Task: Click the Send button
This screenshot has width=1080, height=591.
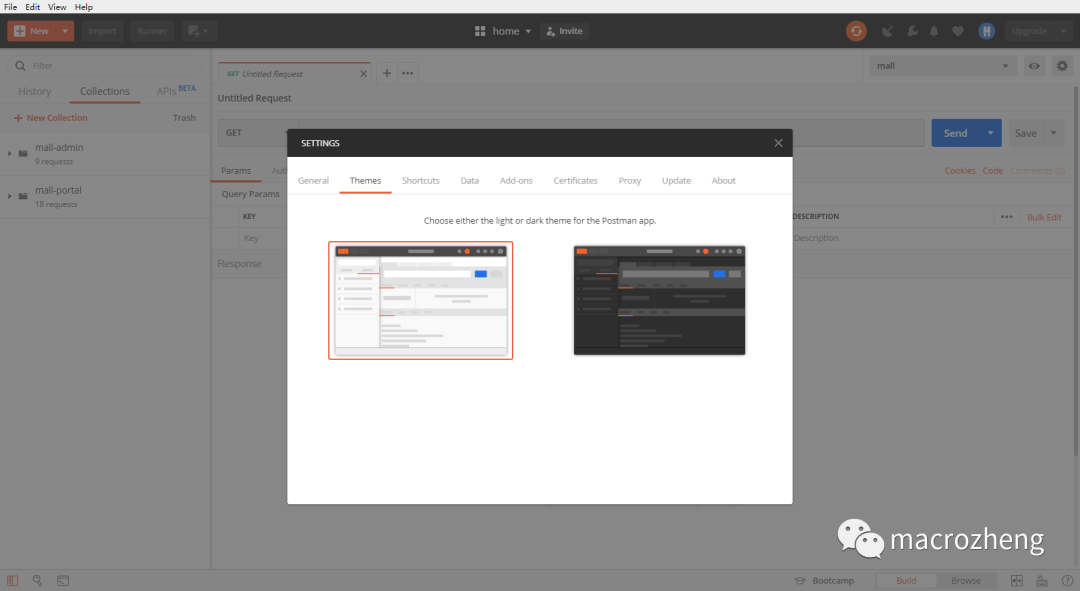Action: [955, 133]
